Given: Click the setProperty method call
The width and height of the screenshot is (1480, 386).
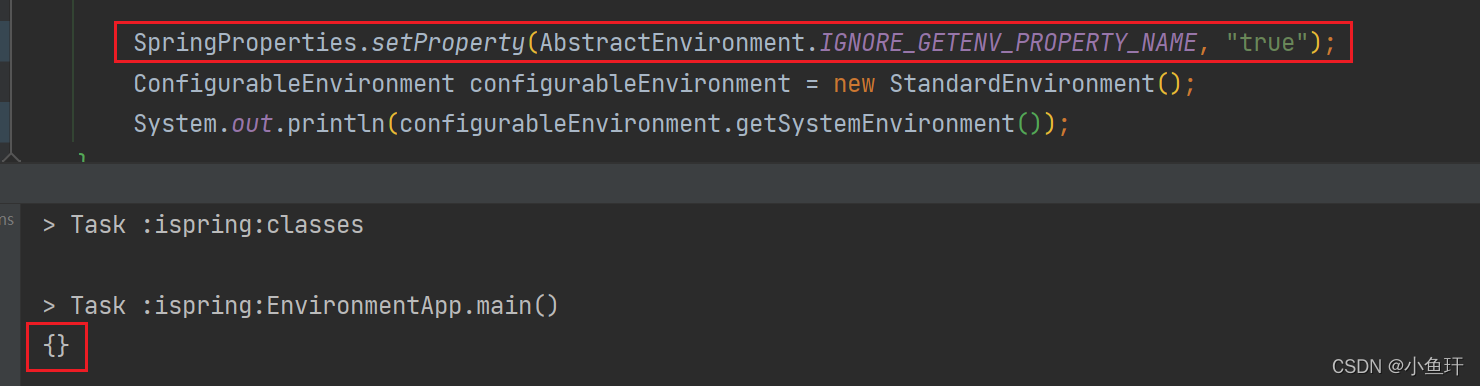Looking at the screenshot, I should [448, 43].
